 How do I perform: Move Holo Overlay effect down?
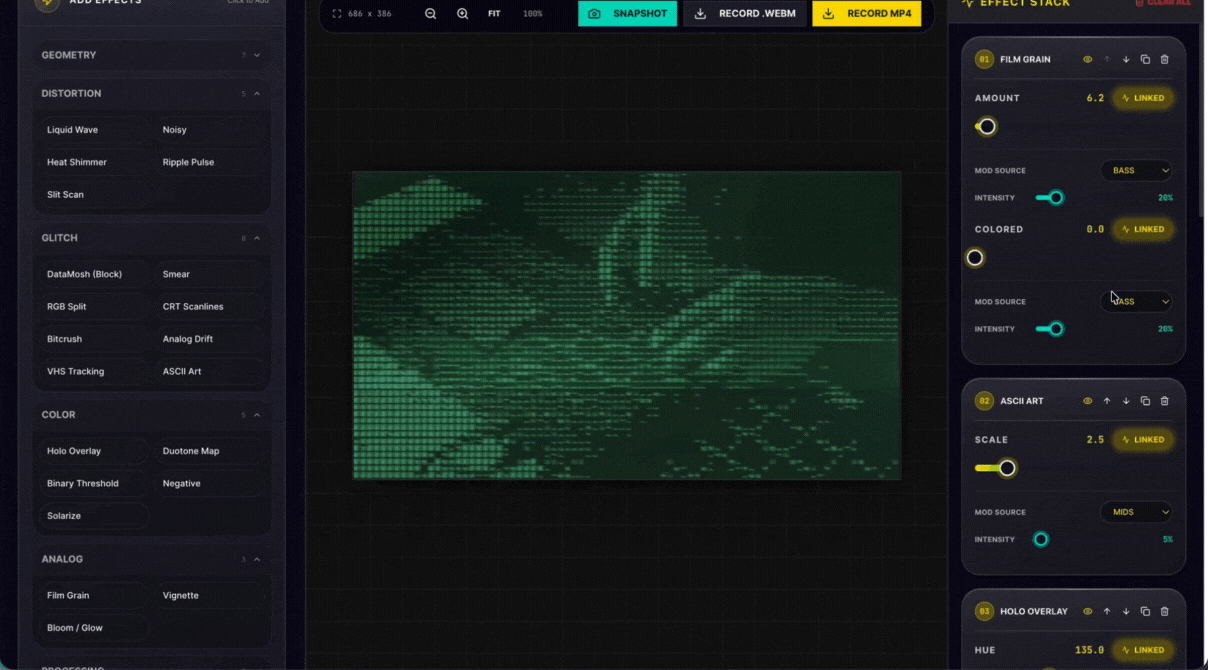pyautogui.click(x=1126, y=611)
